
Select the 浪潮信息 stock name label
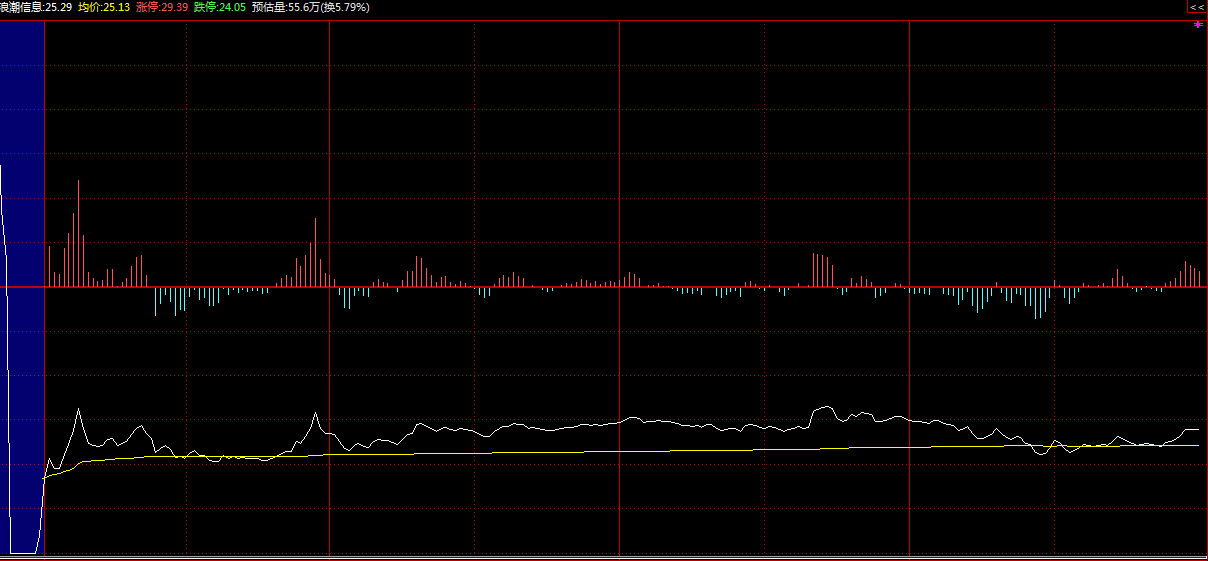(x=22, y=7)
